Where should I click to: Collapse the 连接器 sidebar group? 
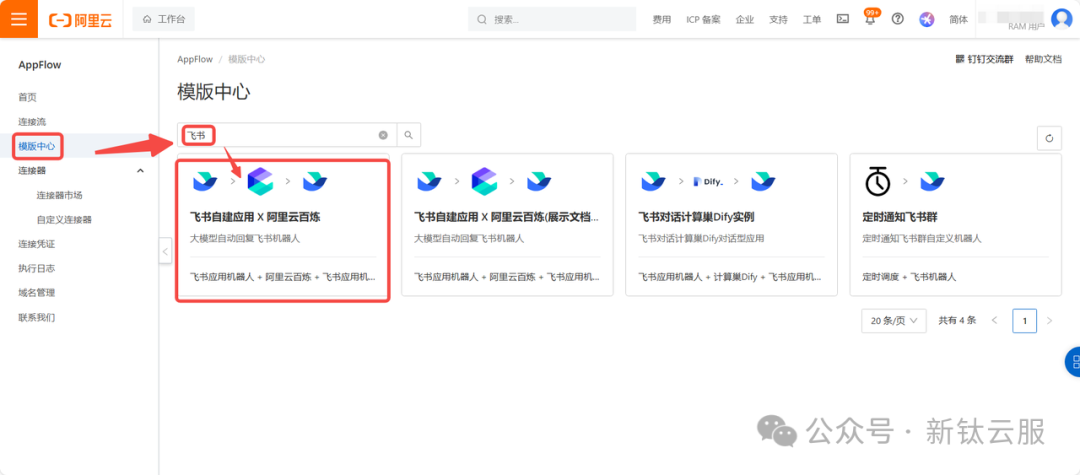pos(141,170)
